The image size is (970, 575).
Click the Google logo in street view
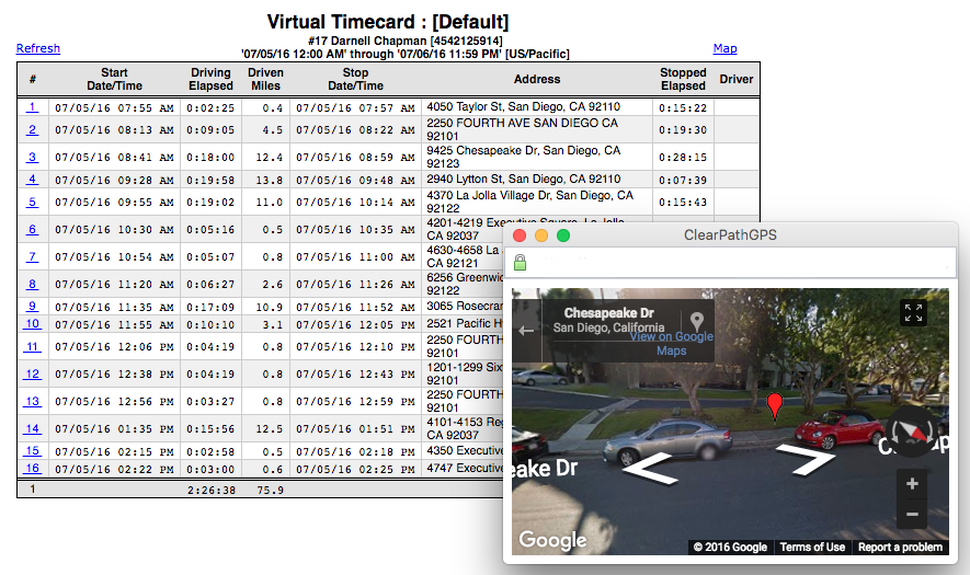click(x=552, y=540)
